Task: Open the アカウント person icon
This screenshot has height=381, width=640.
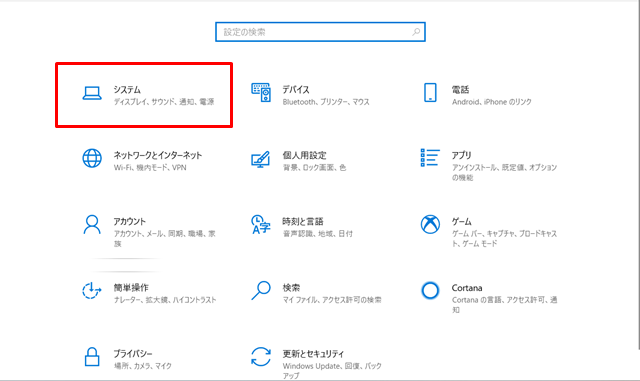Action: pyautogui.click(x=92, y=224)
